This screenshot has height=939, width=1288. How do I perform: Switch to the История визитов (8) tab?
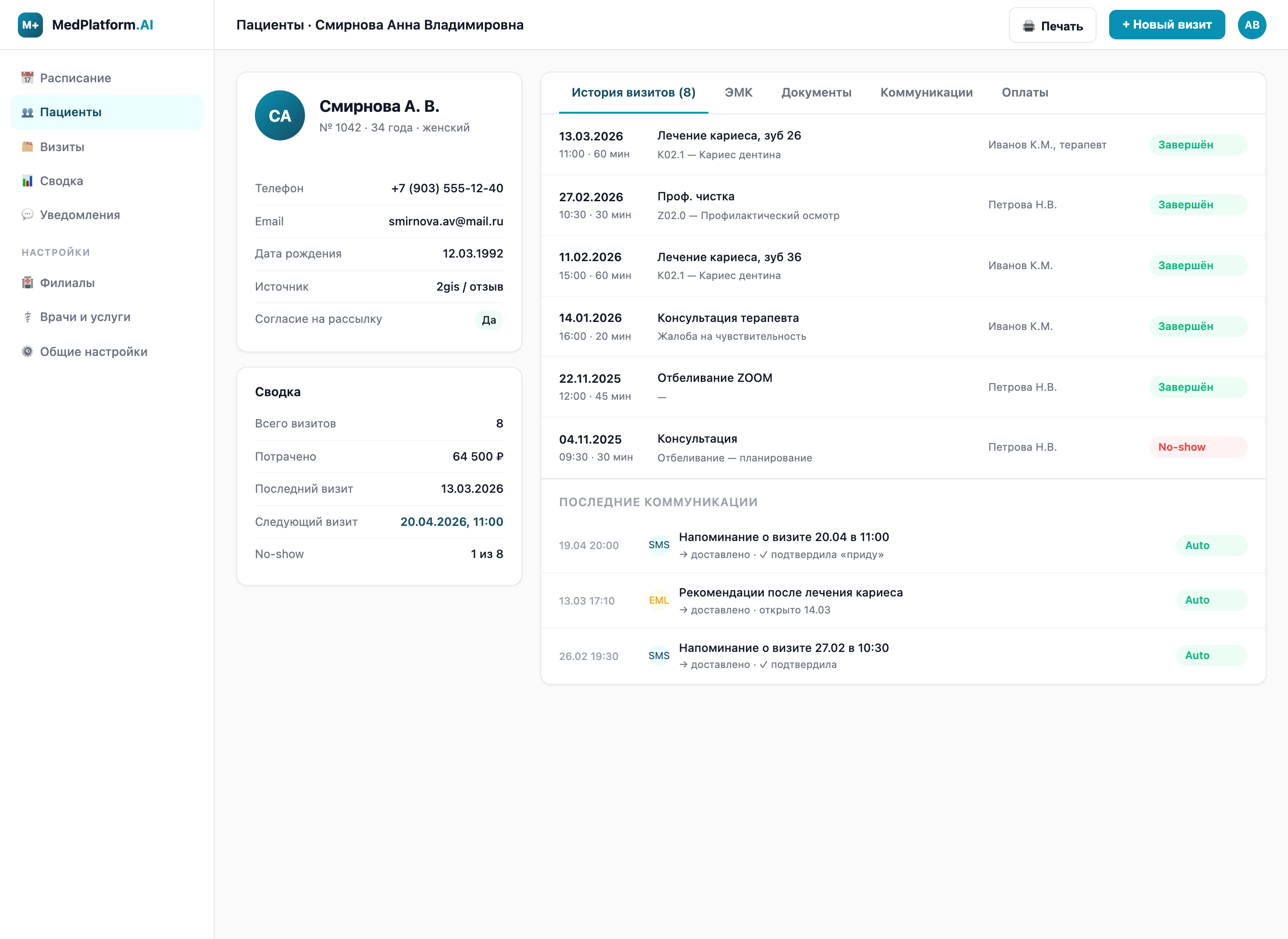pos(633,93)
